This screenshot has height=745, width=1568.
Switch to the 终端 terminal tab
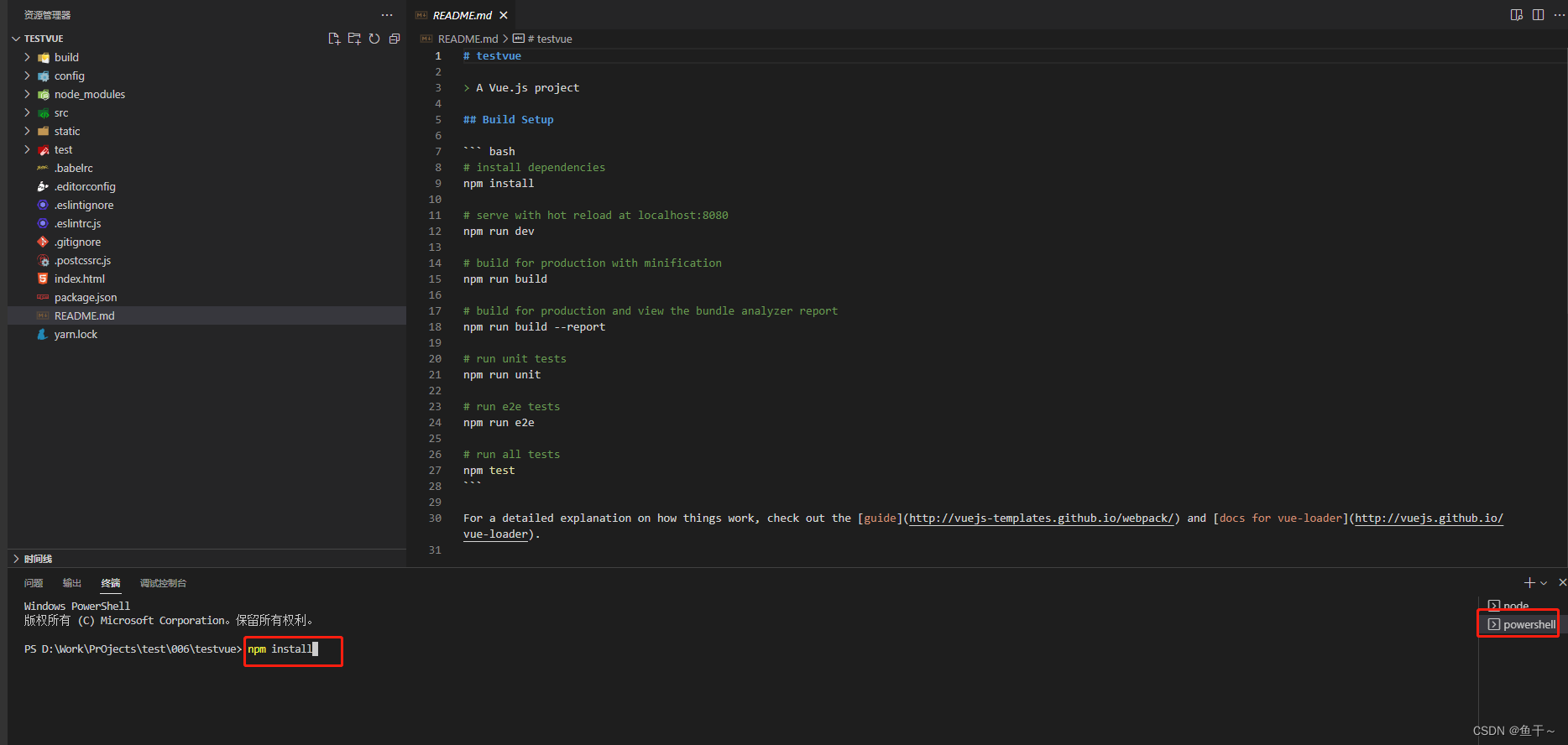click(x=111, y=583)
